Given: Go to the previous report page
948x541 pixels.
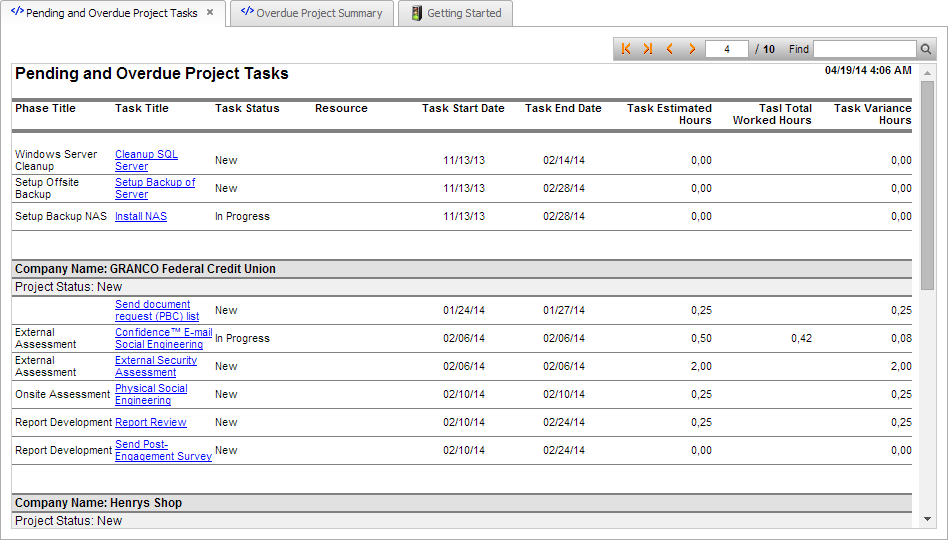Looking at the screenshot, I should [669, 49].
